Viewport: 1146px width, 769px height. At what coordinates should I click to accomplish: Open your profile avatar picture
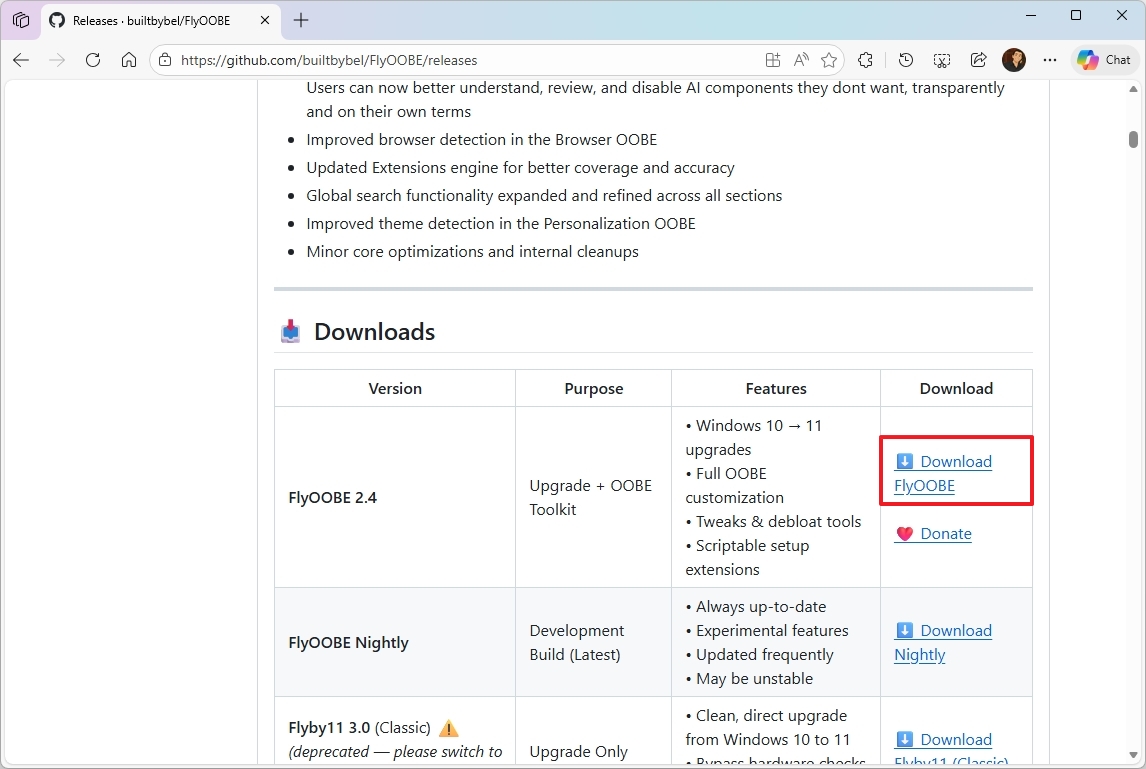pos(1014,60)
